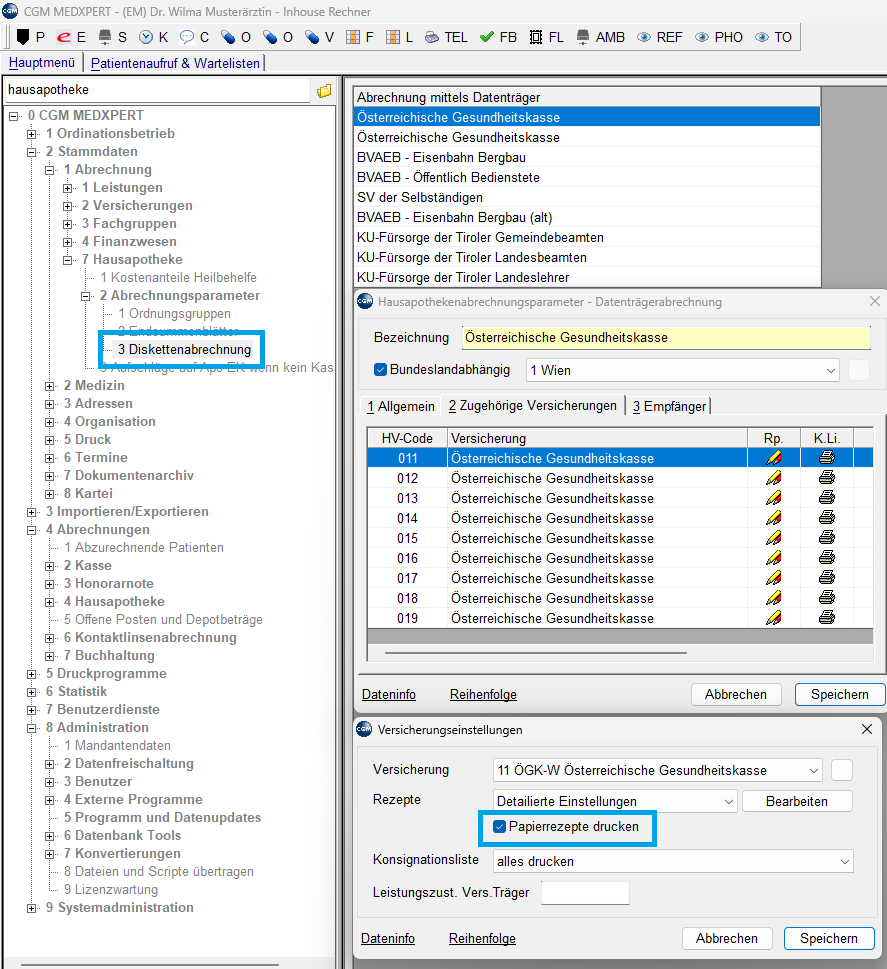Click the Bearbeiten button
The height and width of the screenshot is (969, 887).
coord(797,801)
